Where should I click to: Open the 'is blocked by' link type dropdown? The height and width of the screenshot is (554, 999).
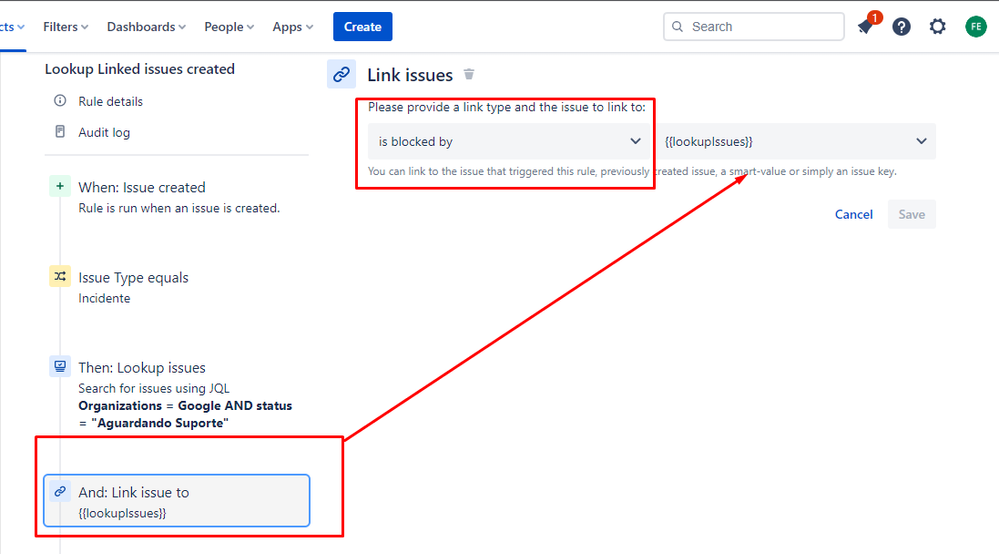[x=509, y=141]
